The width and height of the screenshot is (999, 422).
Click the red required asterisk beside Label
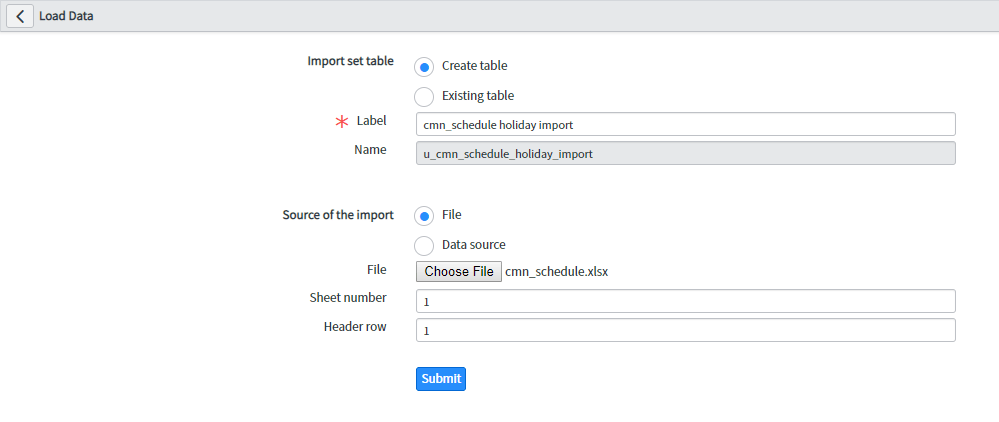[342, 122]
